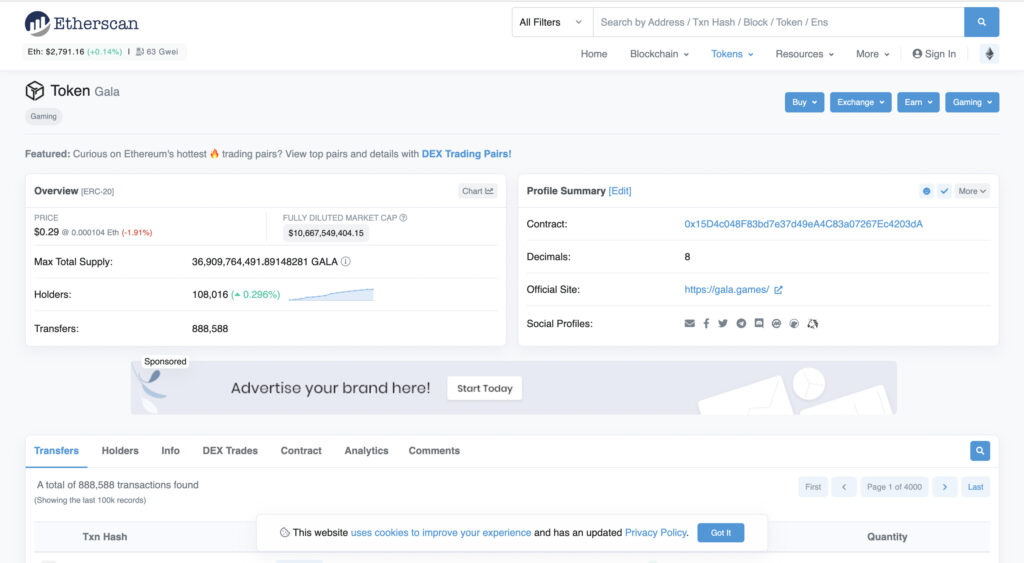The image size is (1024, 563).
Task: Open the Privacy Policy link
Action: (656, 532)
